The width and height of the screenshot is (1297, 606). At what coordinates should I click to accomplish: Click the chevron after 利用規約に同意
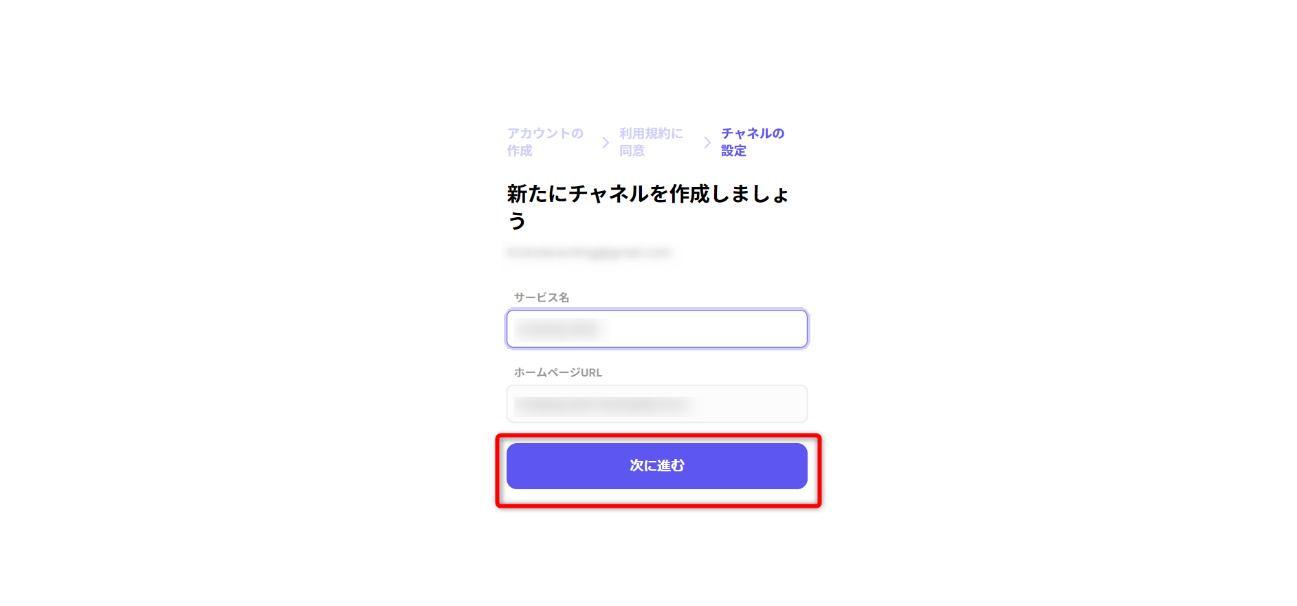click(707, 143)
